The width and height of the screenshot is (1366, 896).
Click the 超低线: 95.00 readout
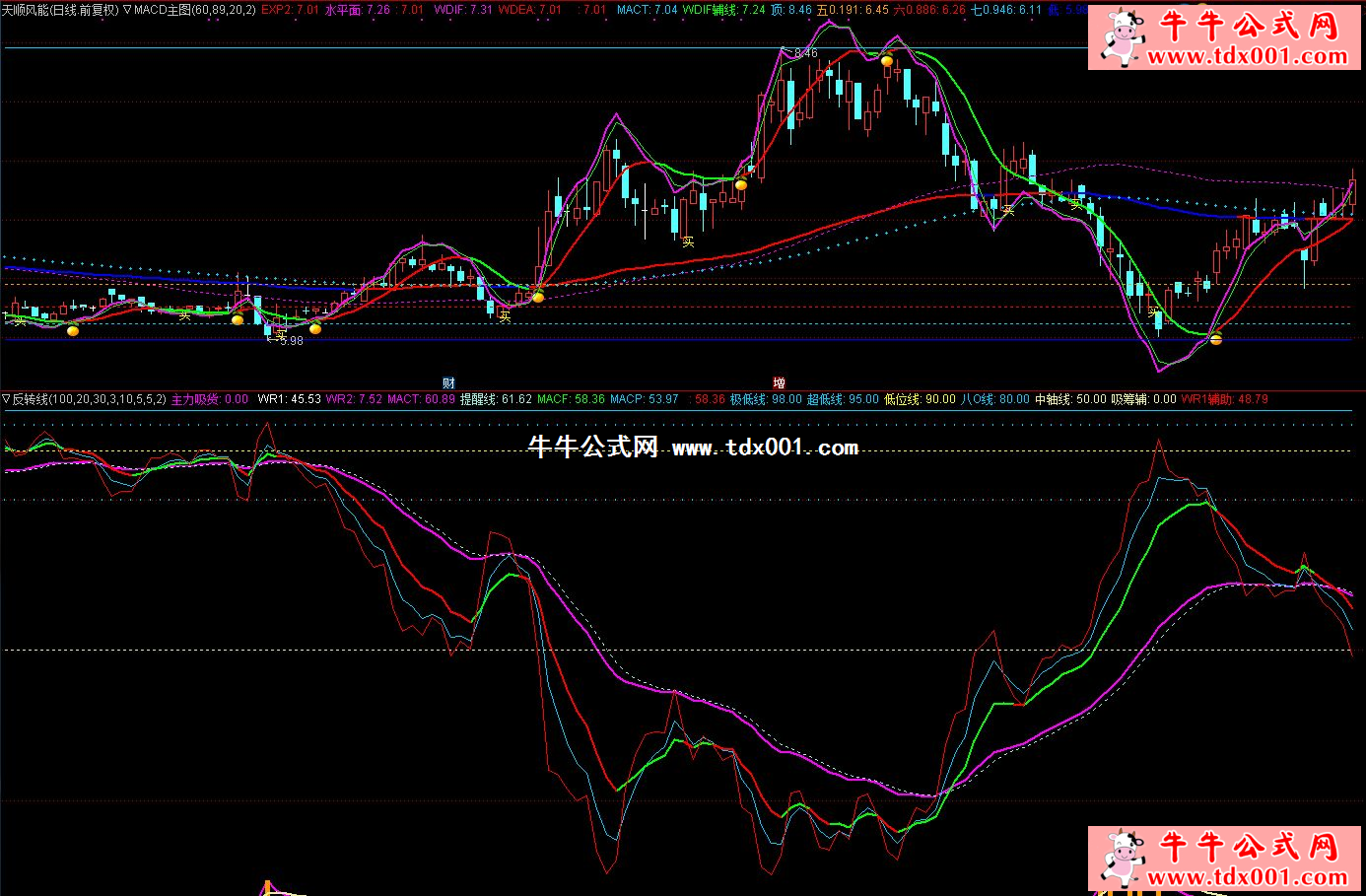click(843, 399)
